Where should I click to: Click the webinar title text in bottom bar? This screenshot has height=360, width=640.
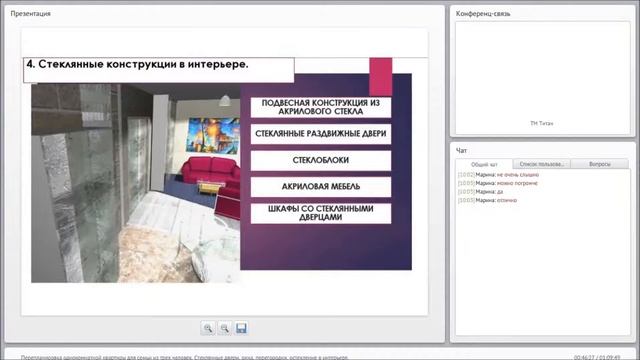[x=184, y=358]
